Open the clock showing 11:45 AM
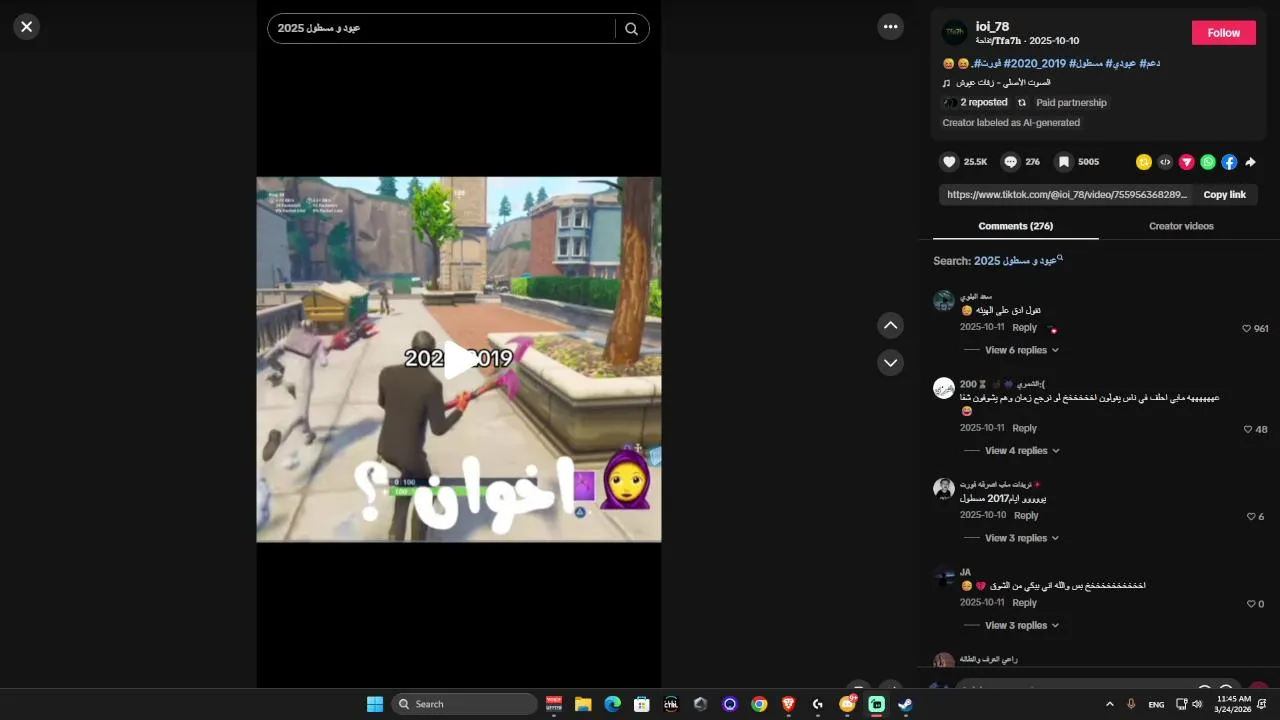 click(x=1233, y=704)
